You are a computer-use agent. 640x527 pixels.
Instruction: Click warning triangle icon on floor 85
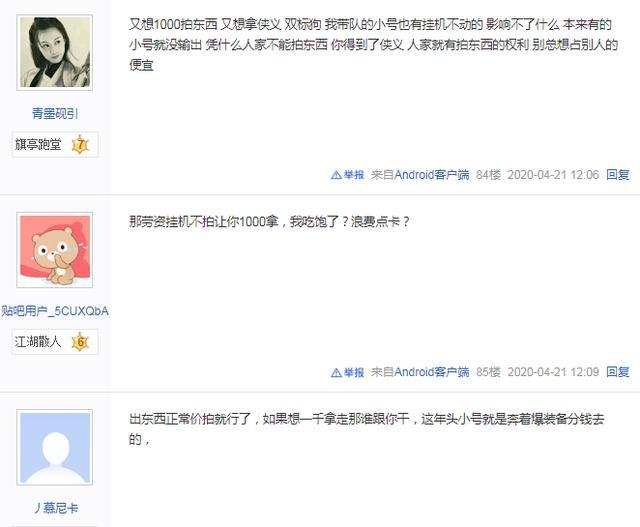point(336,373)
